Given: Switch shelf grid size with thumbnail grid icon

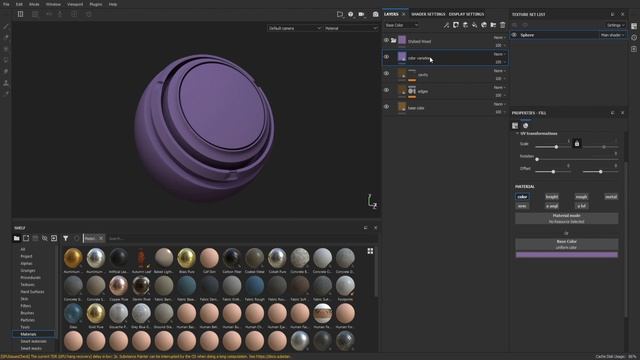Looking at the screenshot, I should click(370, 251).
